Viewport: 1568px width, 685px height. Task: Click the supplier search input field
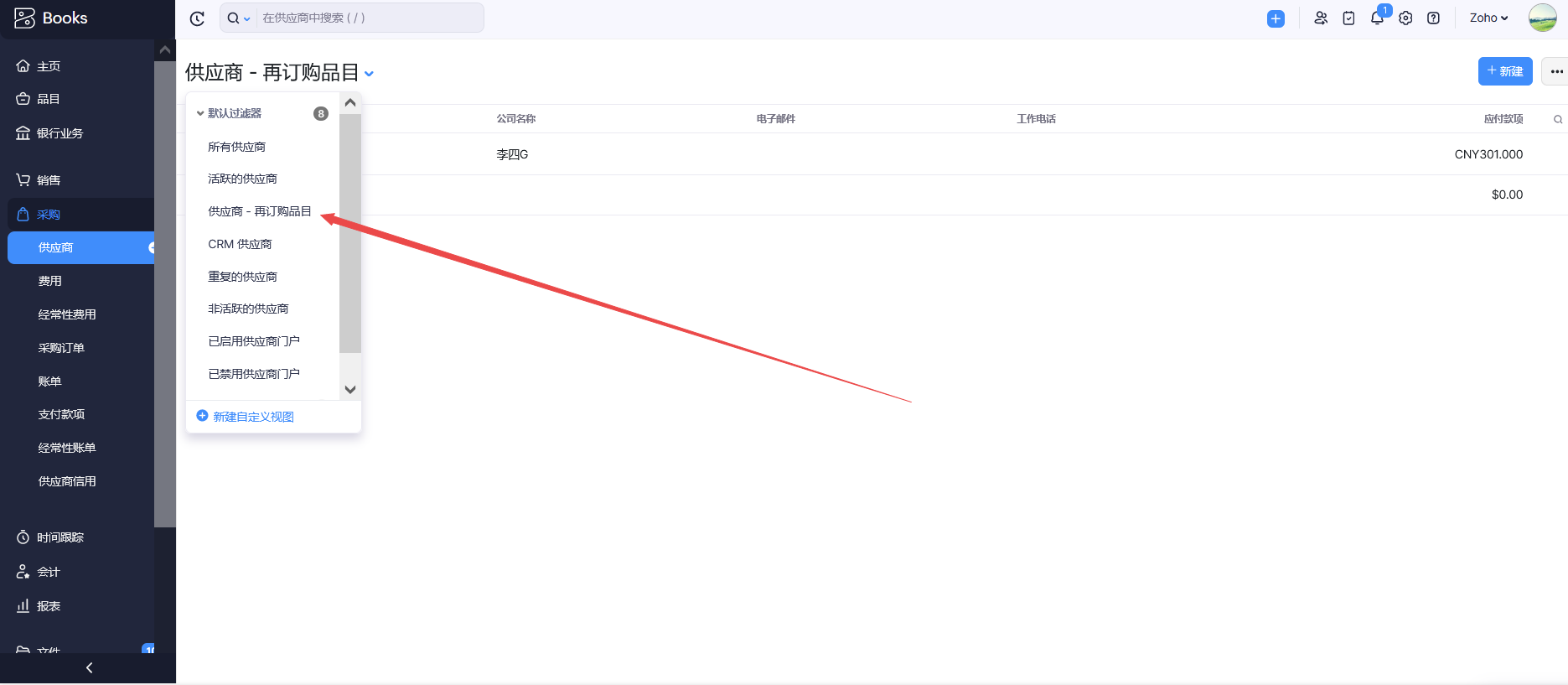[369, 18]
